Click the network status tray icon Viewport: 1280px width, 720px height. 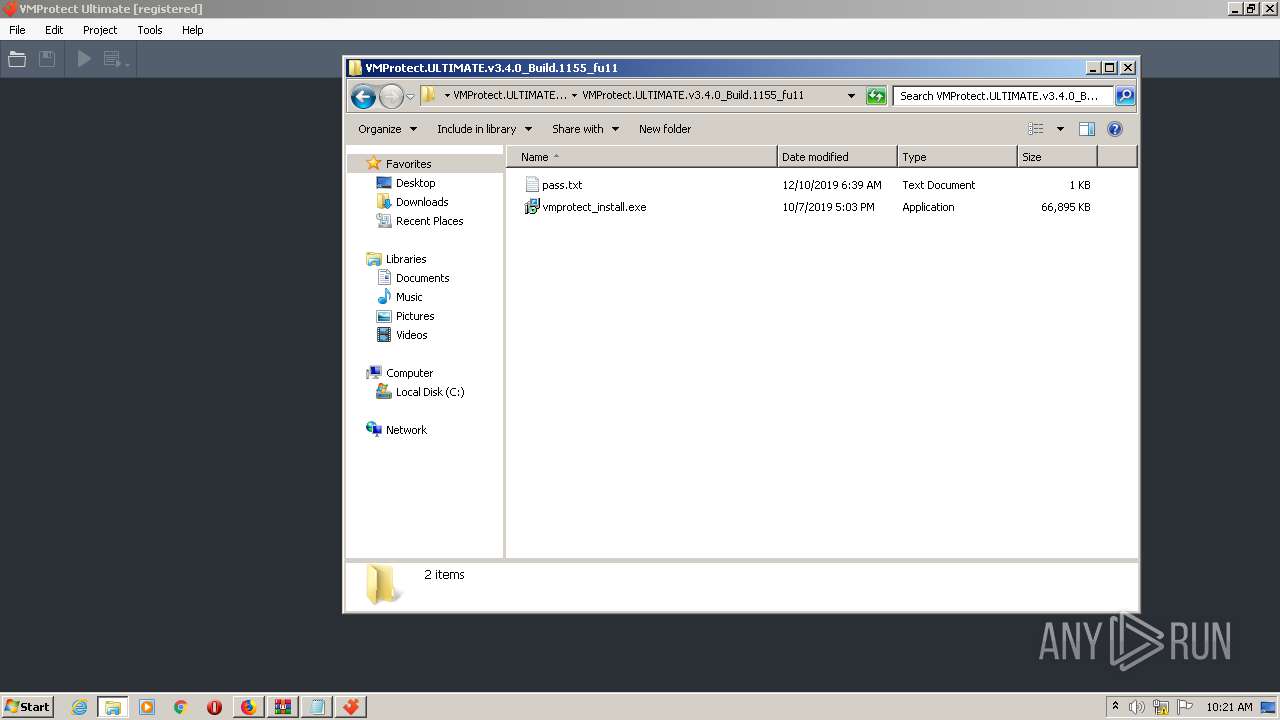[1161, 707]
